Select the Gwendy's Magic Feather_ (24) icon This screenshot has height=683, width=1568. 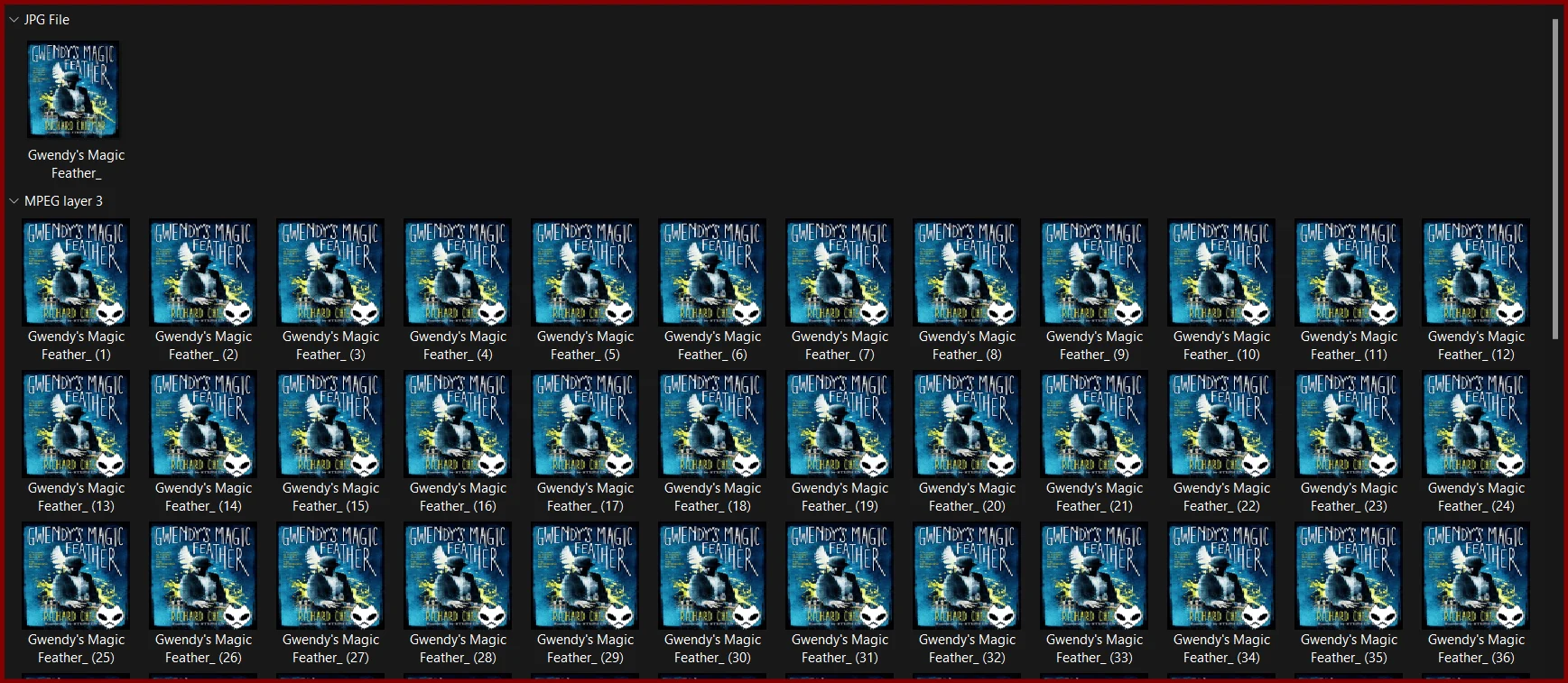click(x=1476, y=424)
